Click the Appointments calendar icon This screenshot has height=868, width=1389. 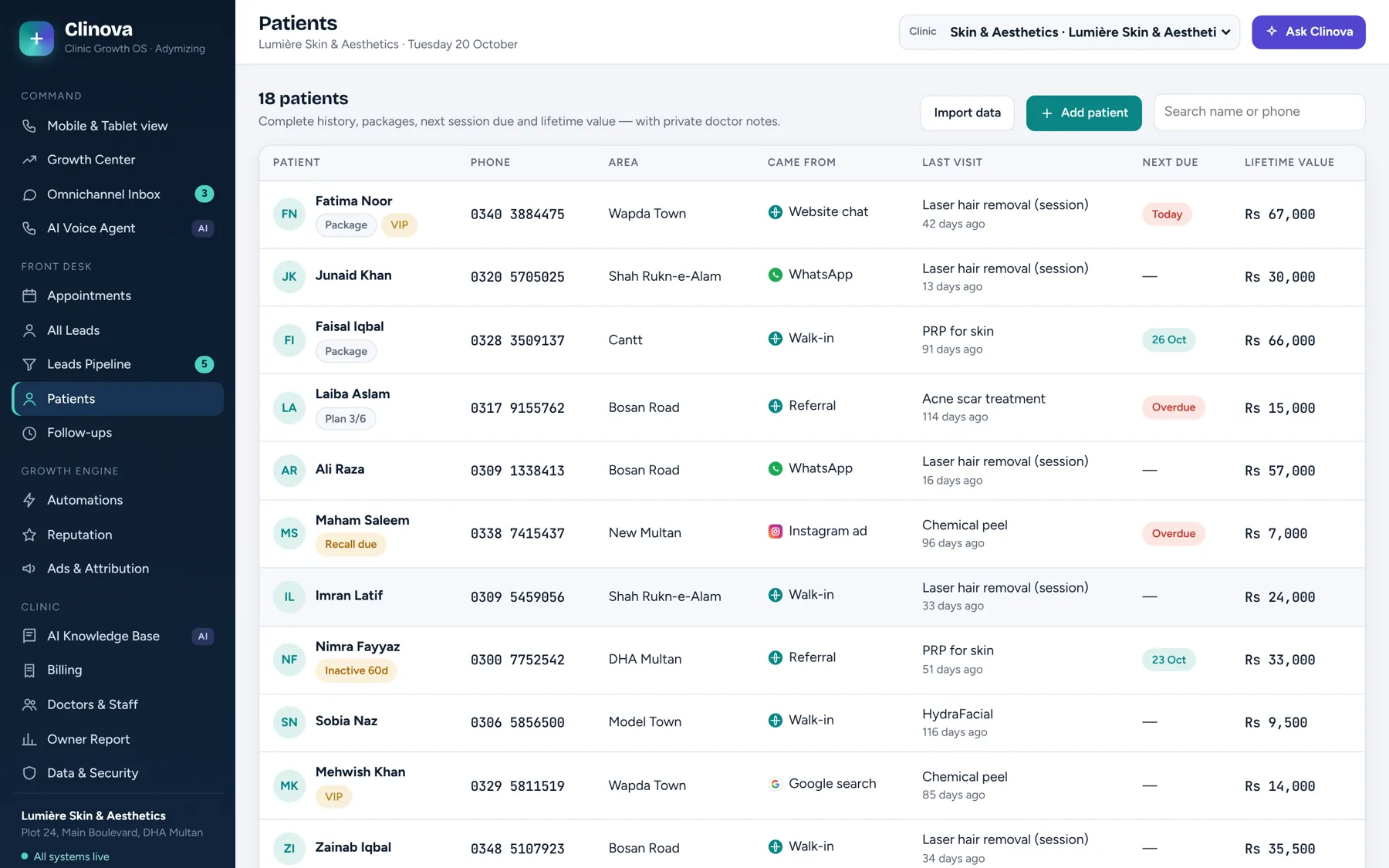29,296
